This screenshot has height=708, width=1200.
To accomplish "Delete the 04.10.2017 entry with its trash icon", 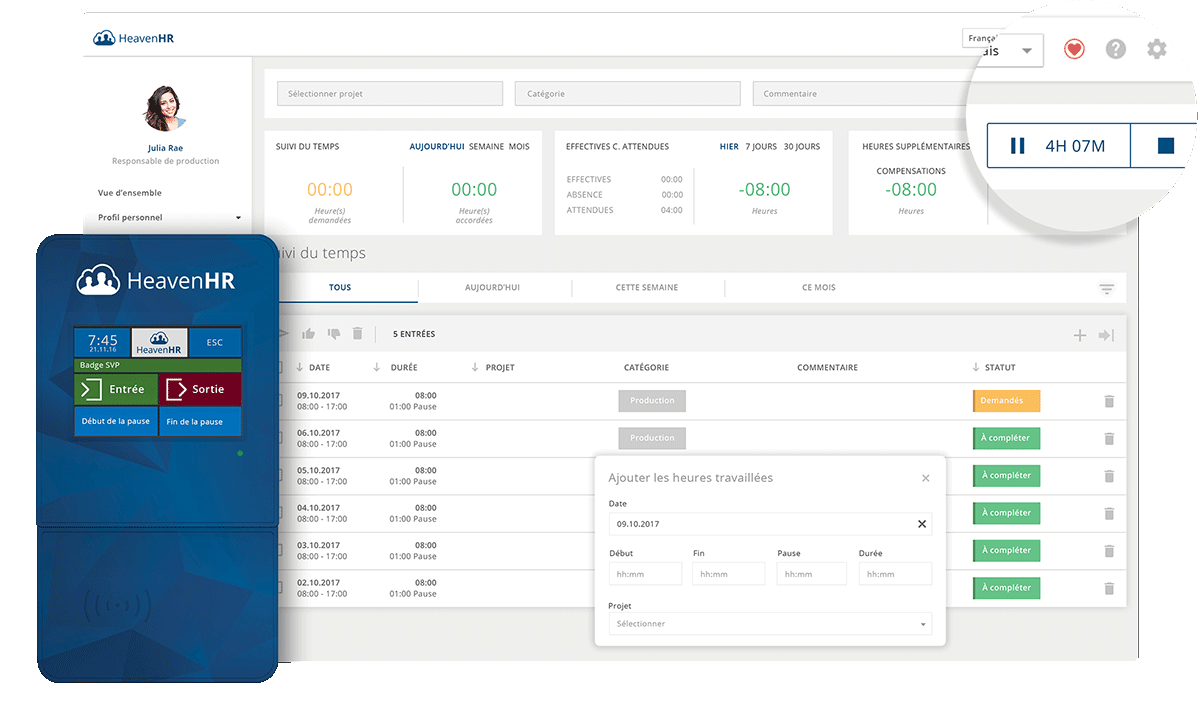I will [1109, 513].
